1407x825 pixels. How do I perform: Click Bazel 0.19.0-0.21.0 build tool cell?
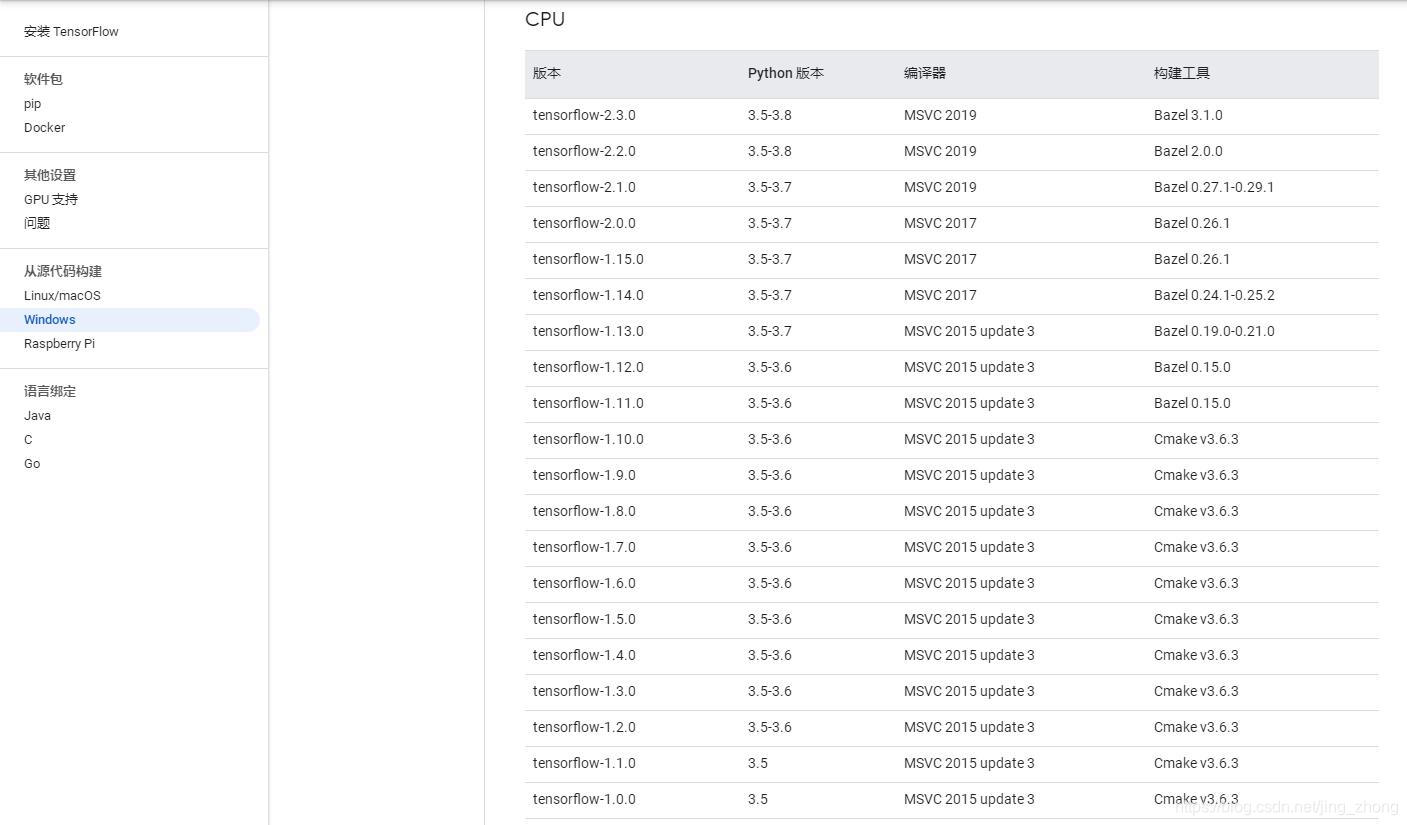coord(1214,331)
